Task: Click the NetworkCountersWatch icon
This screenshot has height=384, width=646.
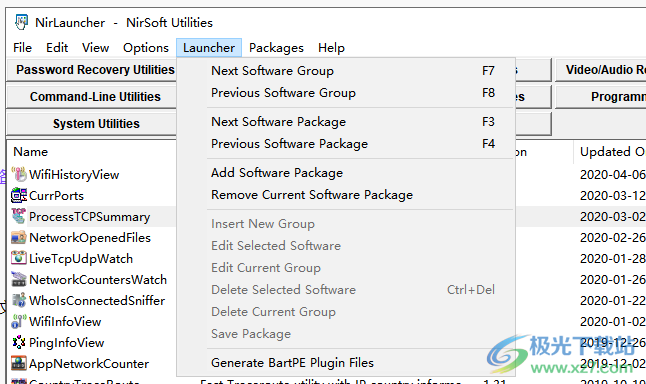Action: [x=19, y=279]
